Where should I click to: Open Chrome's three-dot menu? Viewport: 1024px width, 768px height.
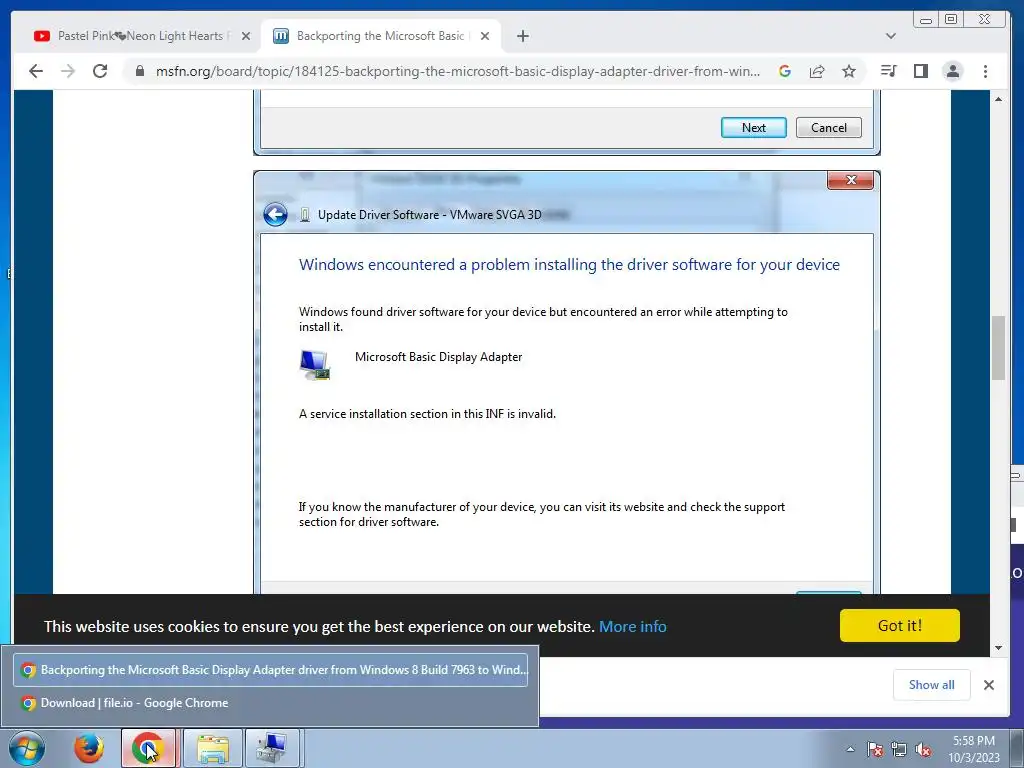click(985, 71)
